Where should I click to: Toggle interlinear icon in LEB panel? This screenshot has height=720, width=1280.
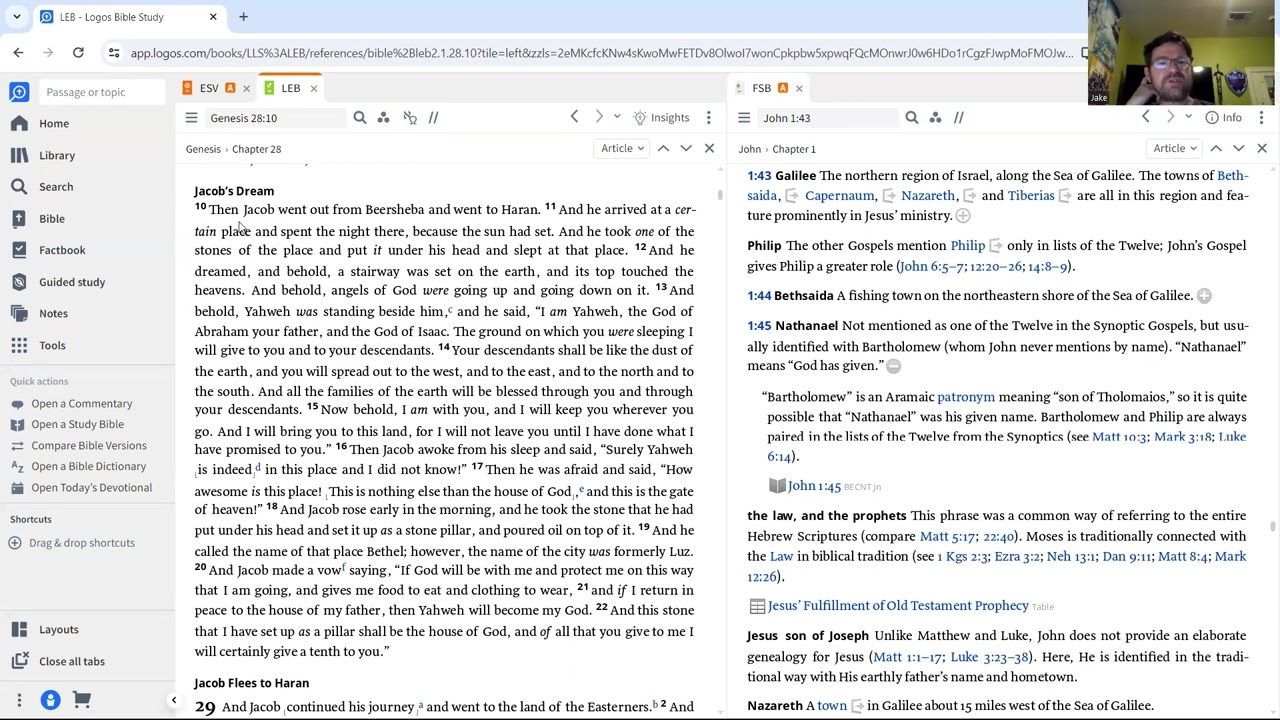[410, 118]
